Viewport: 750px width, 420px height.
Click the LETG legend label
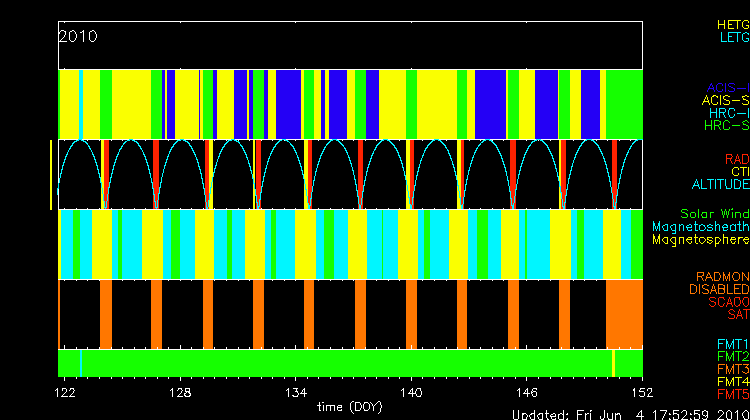733,37
